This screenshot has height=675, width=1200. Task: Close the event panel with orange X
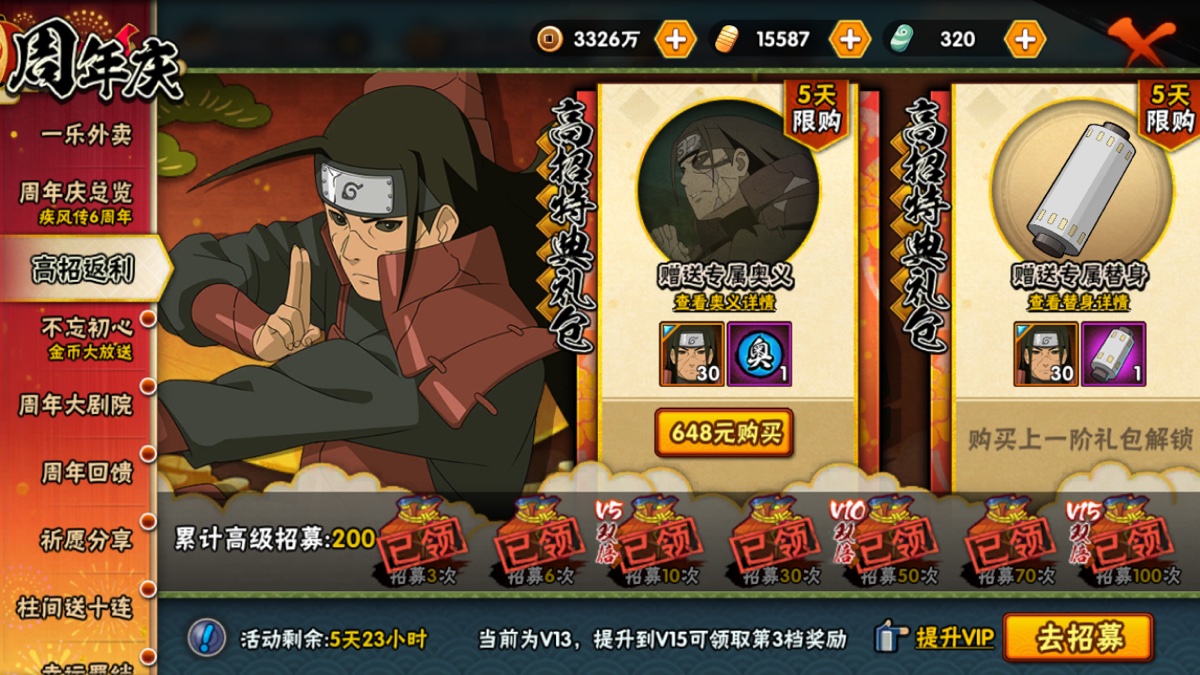pyautogui.click(x=1140, y=40)
